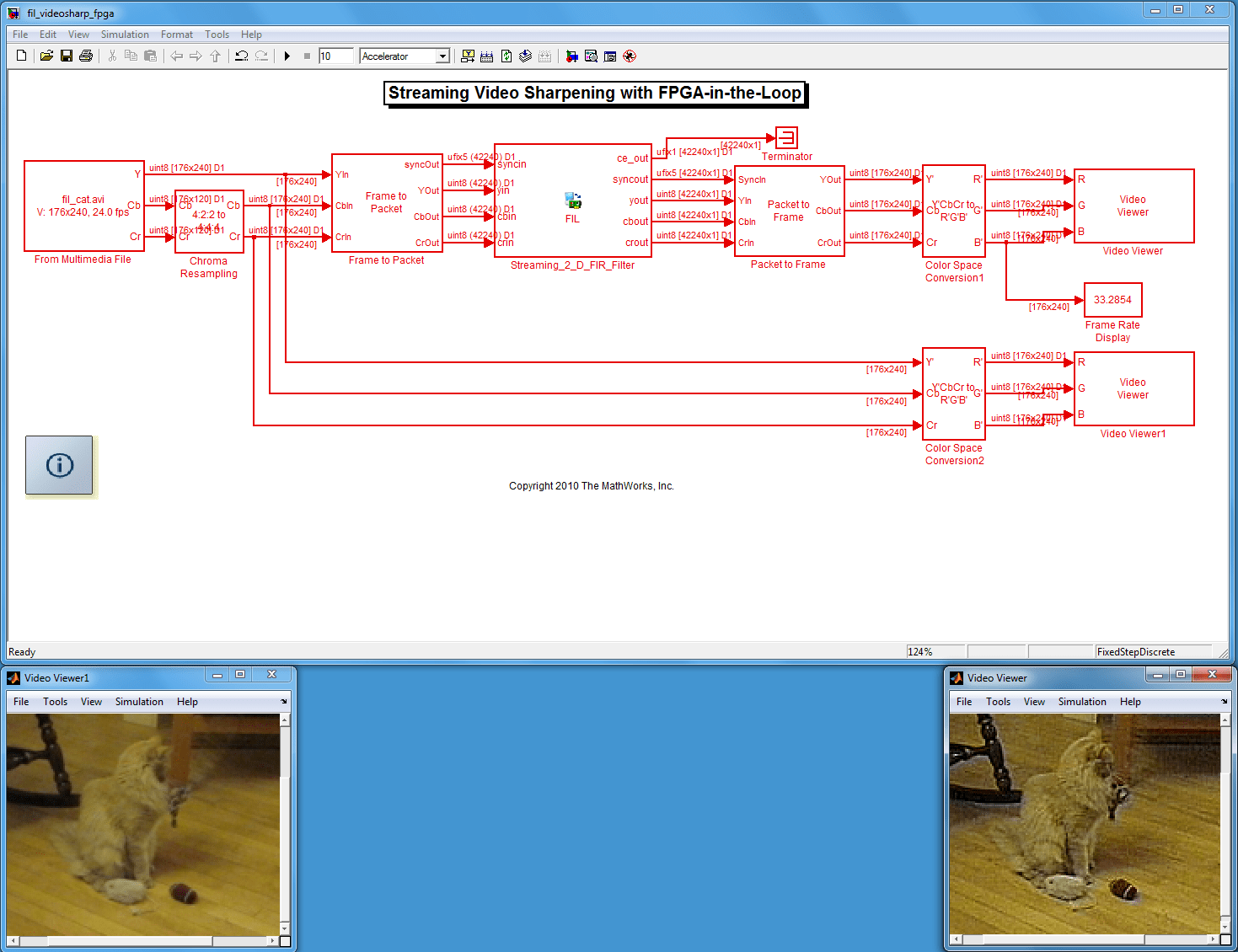Select the Chroma Resampling block
Screen dimensions: 1238x952
[x=210, y=221]
